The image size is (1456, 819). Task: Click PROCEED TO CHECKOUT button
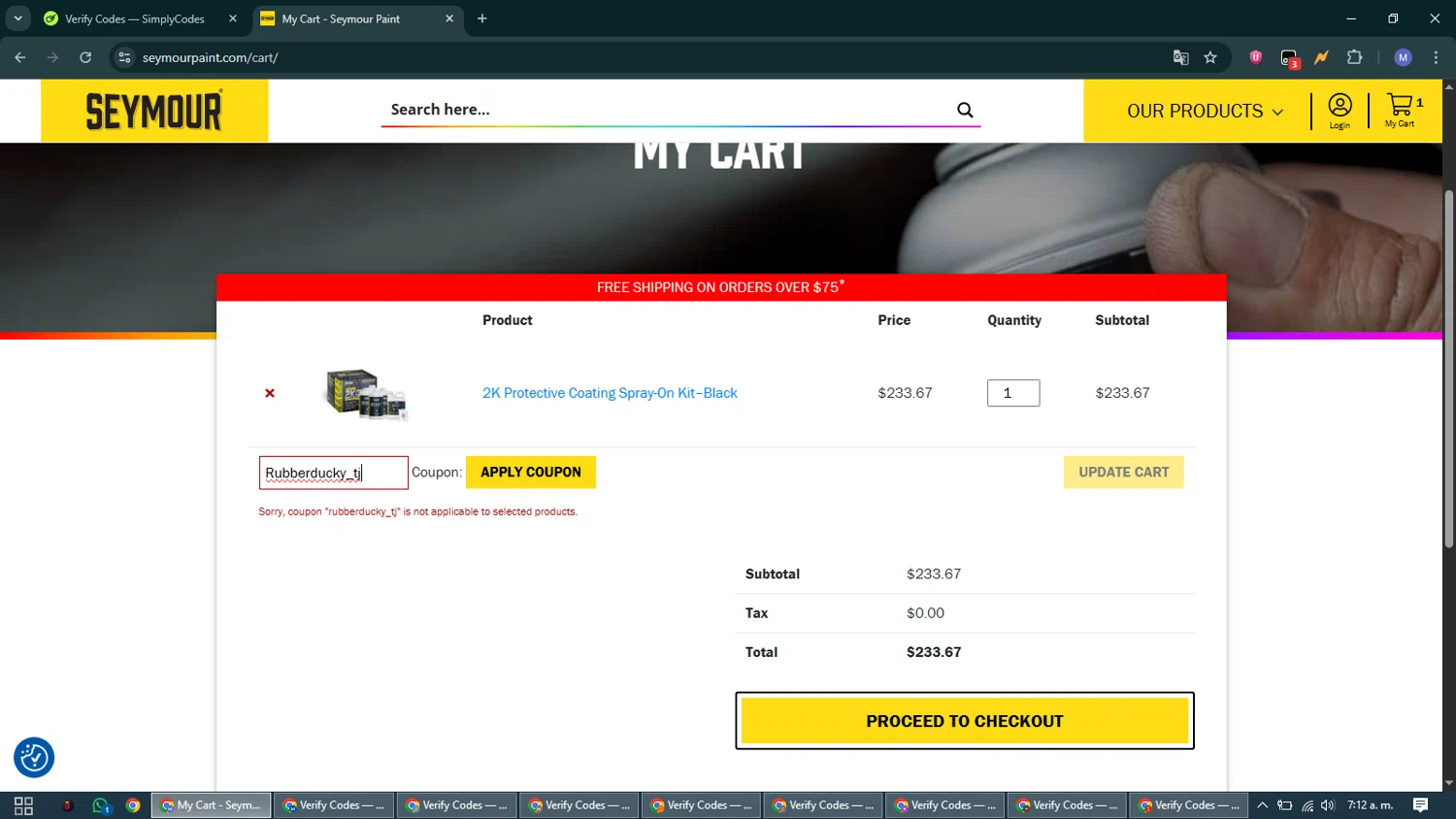965,721
